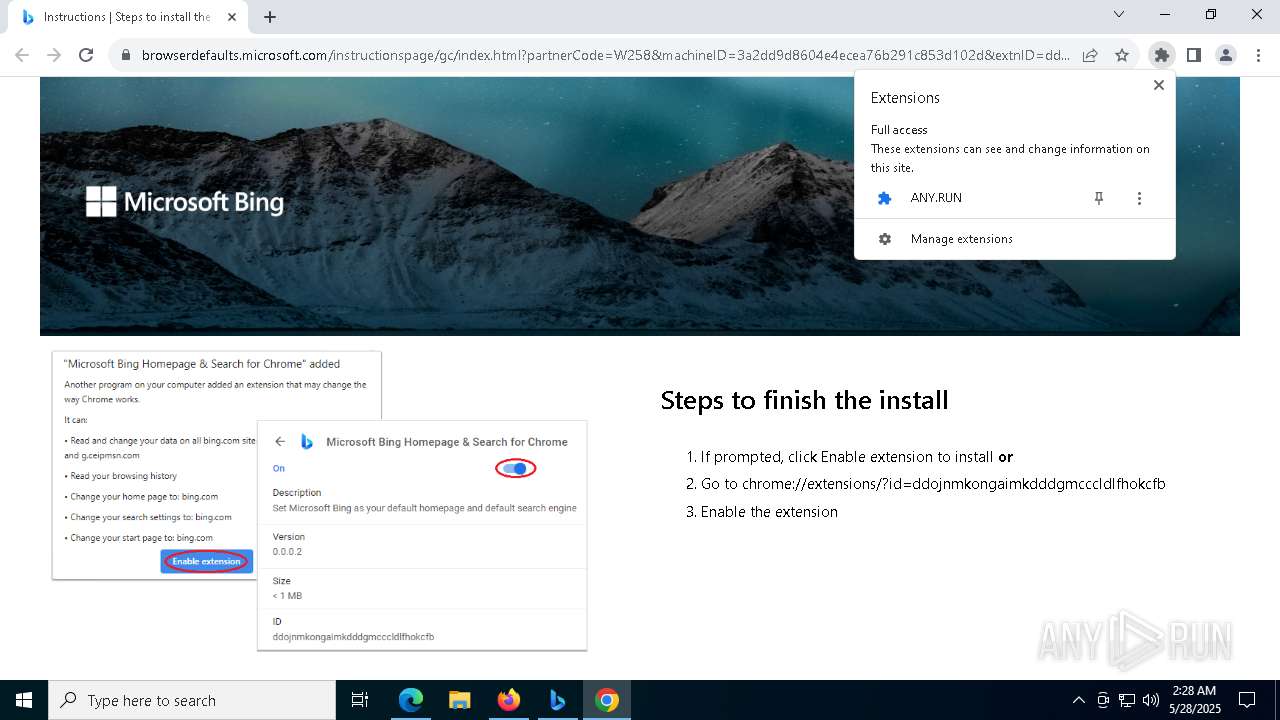The height and width of the screenshot is (720, 1280).
Task: Open a new tab with plus button
Action: pyautogui.click(x=270, y=17)
